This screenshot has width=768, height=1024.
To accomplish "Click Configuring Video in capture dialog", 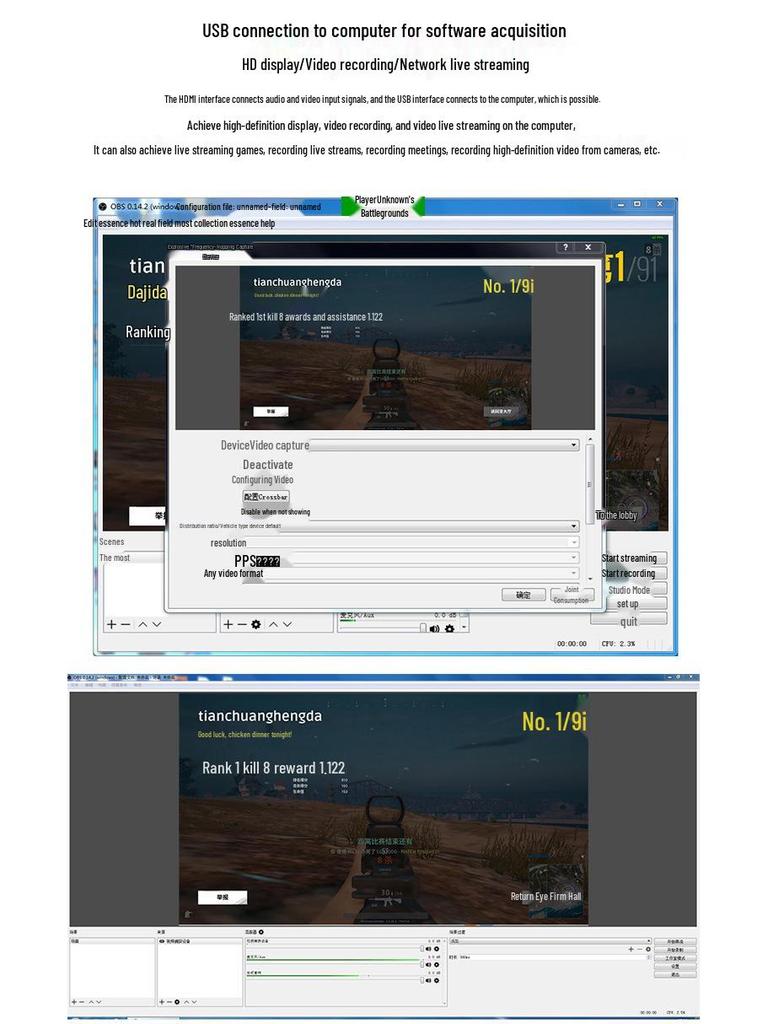I will (262, 479).
